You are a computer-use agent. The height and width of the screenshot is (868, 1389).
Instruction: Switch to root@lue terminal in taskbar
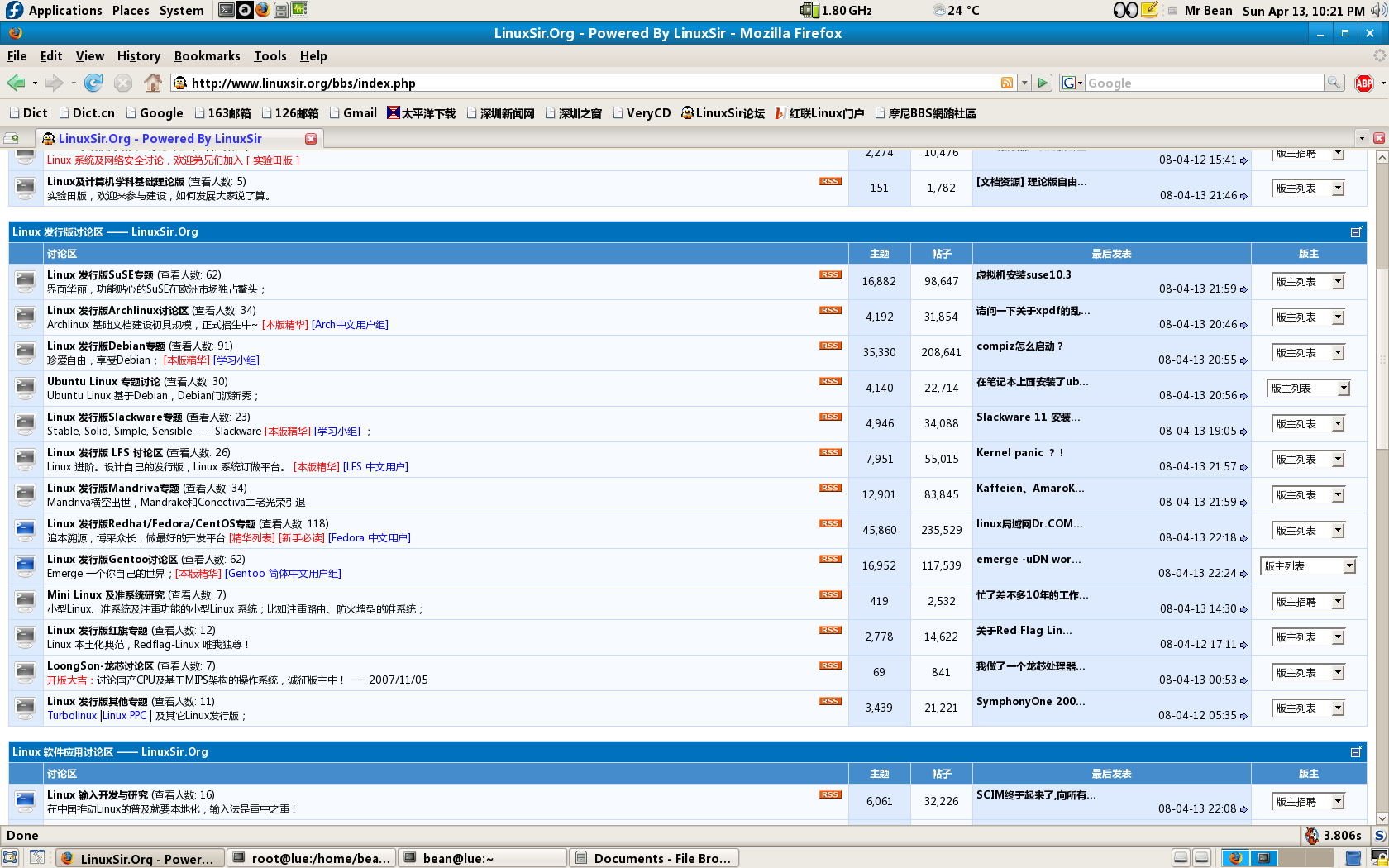pyautogui.click(x=312, y=858)
